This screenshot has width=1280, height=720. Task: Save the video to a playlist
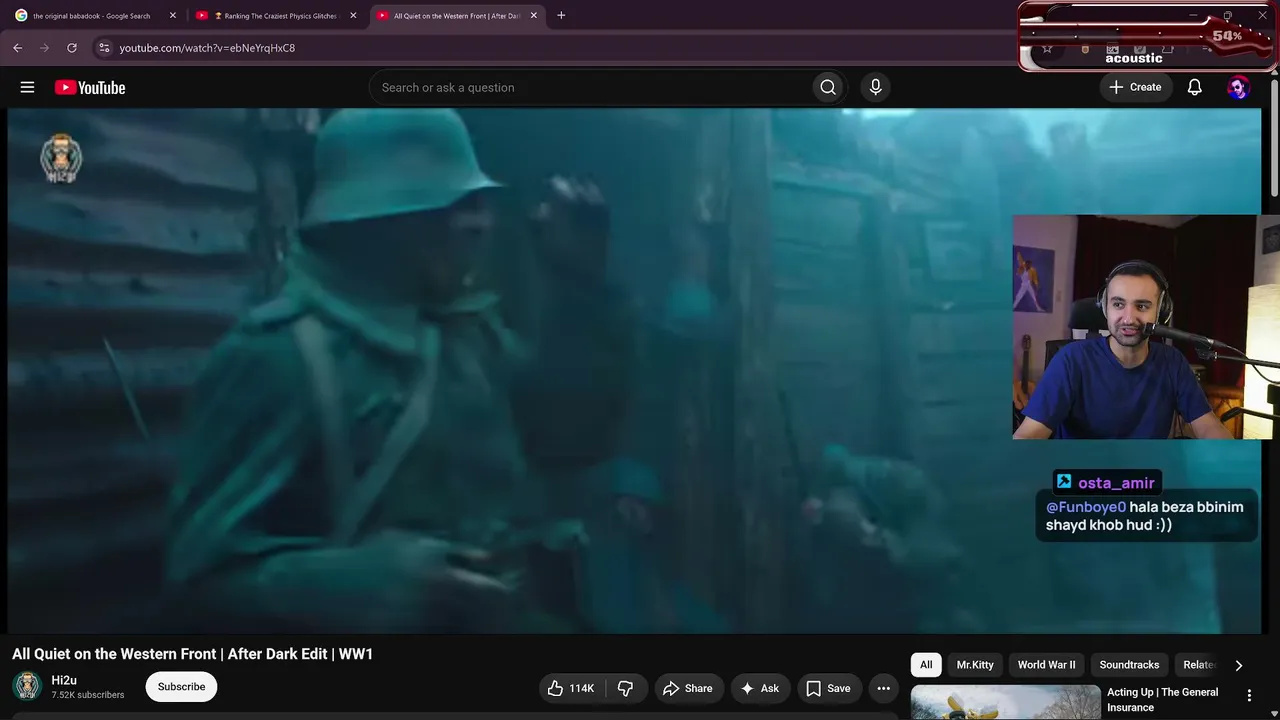(828, 688)
